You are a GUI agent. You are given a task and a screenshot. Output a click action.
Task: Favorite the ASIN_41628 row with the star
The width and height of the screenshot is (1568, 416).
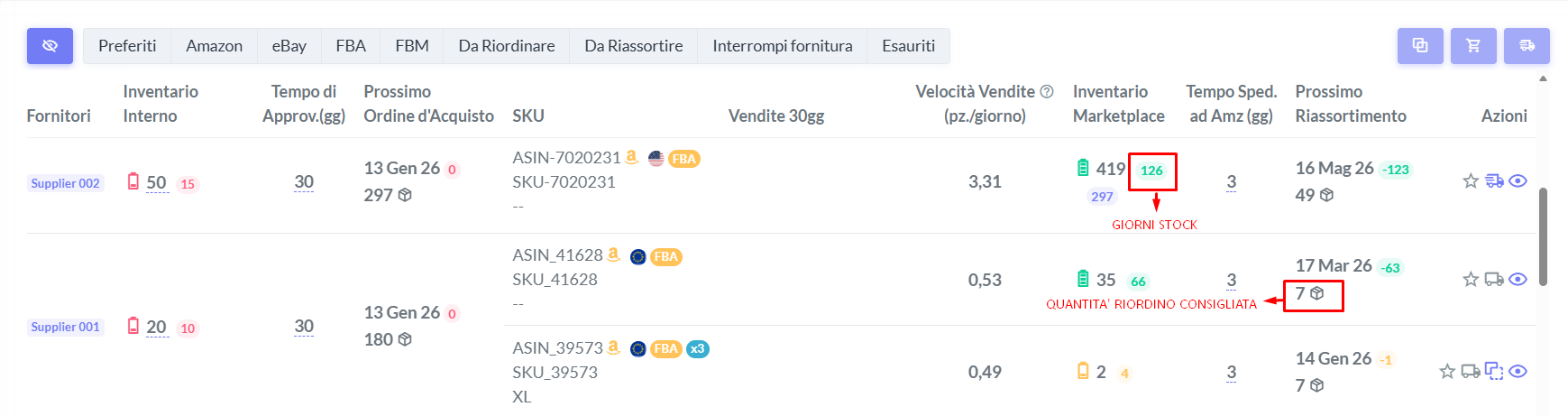tap(1471, 280)
